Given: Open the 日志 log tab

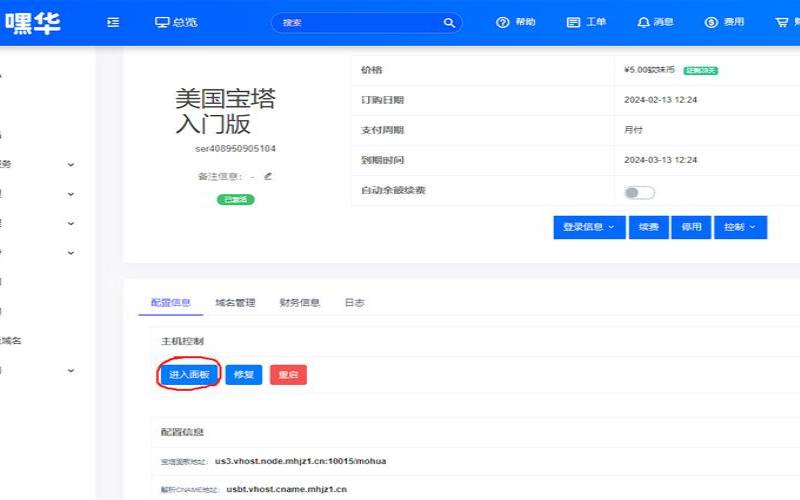Looking at the screenshot, I should [x=354, y=302].
